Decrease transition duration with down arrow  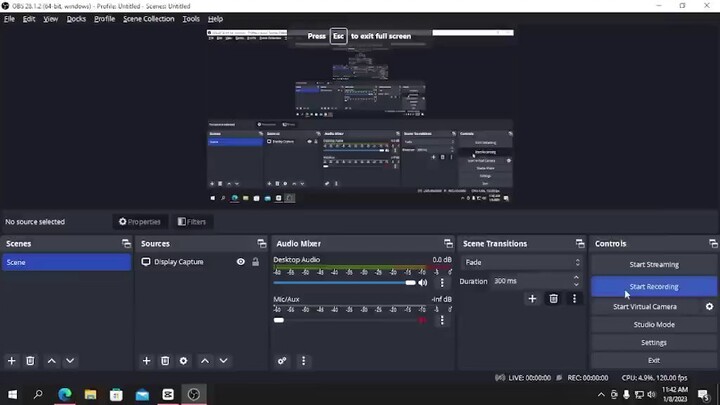click(576, 284)
